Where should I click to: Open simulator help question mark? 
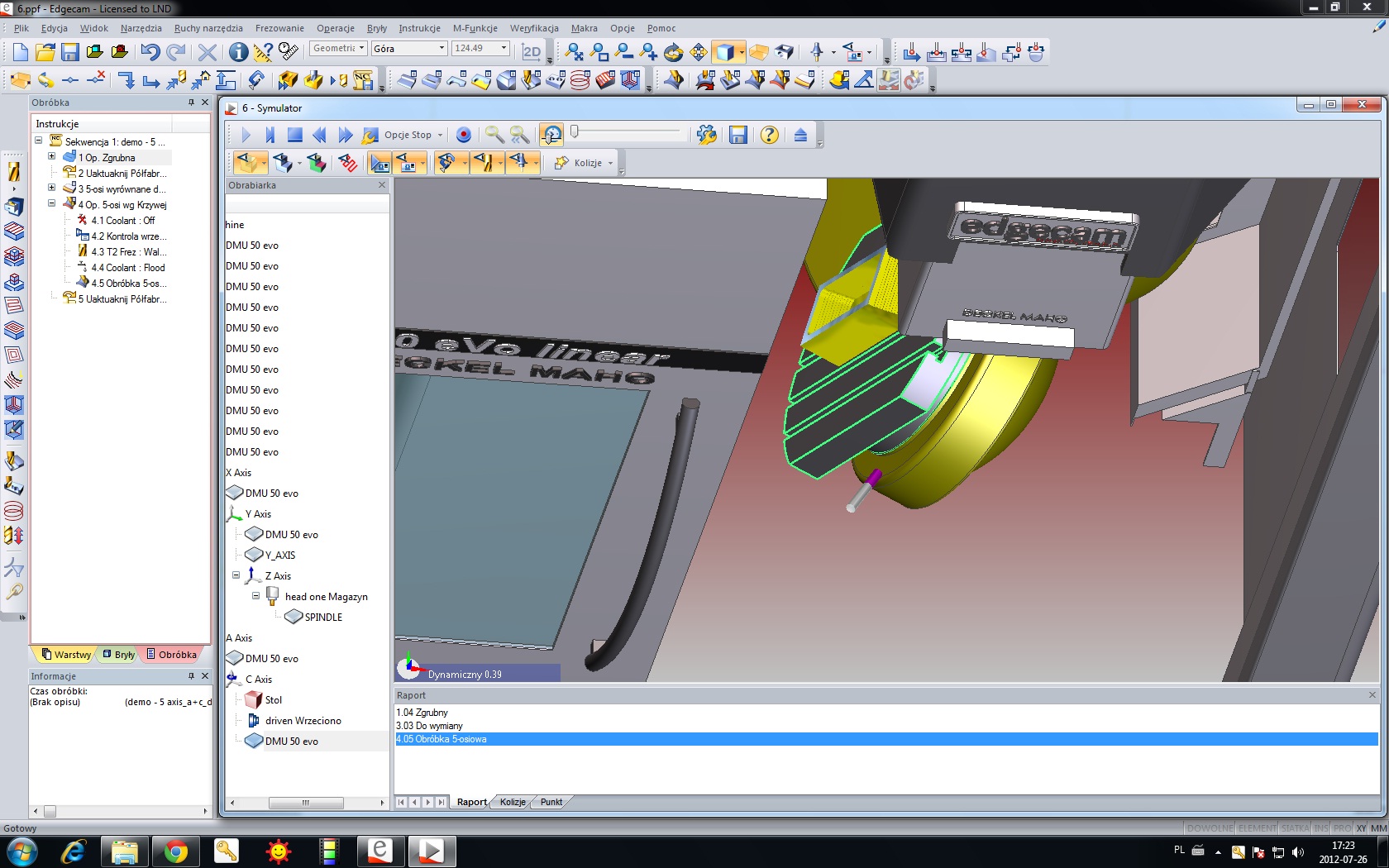(769, 135)
